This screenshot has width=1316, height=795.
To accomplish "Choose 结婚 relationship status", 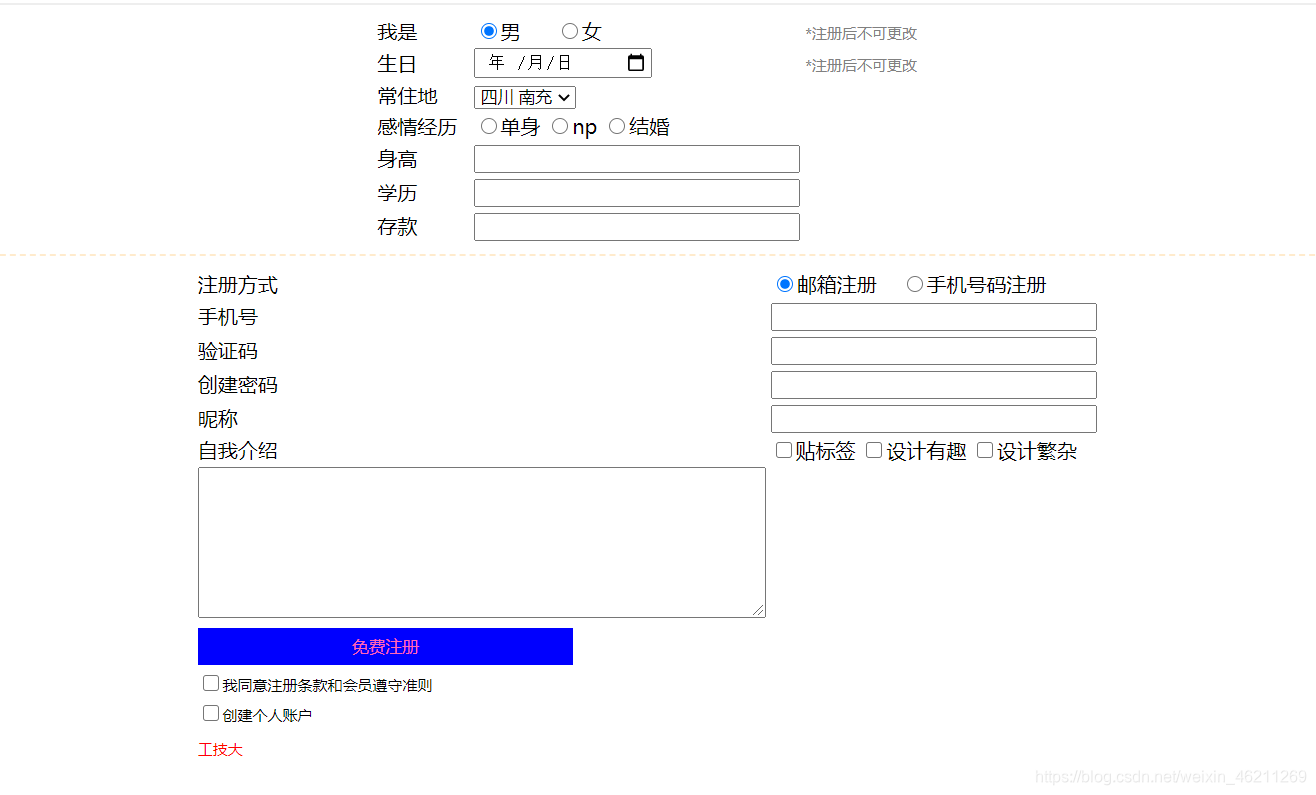I will pos(617,126).
